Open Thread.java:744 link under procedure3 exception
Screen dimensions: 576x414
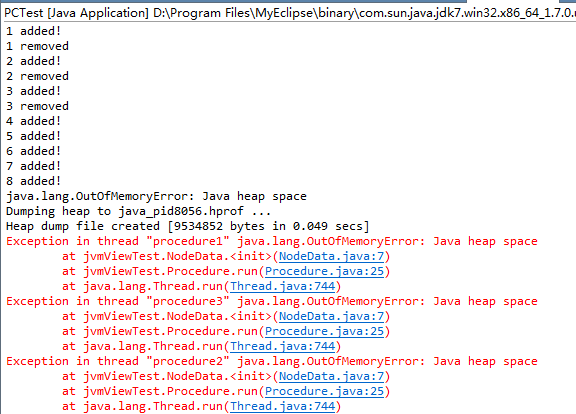pos(283,346)
